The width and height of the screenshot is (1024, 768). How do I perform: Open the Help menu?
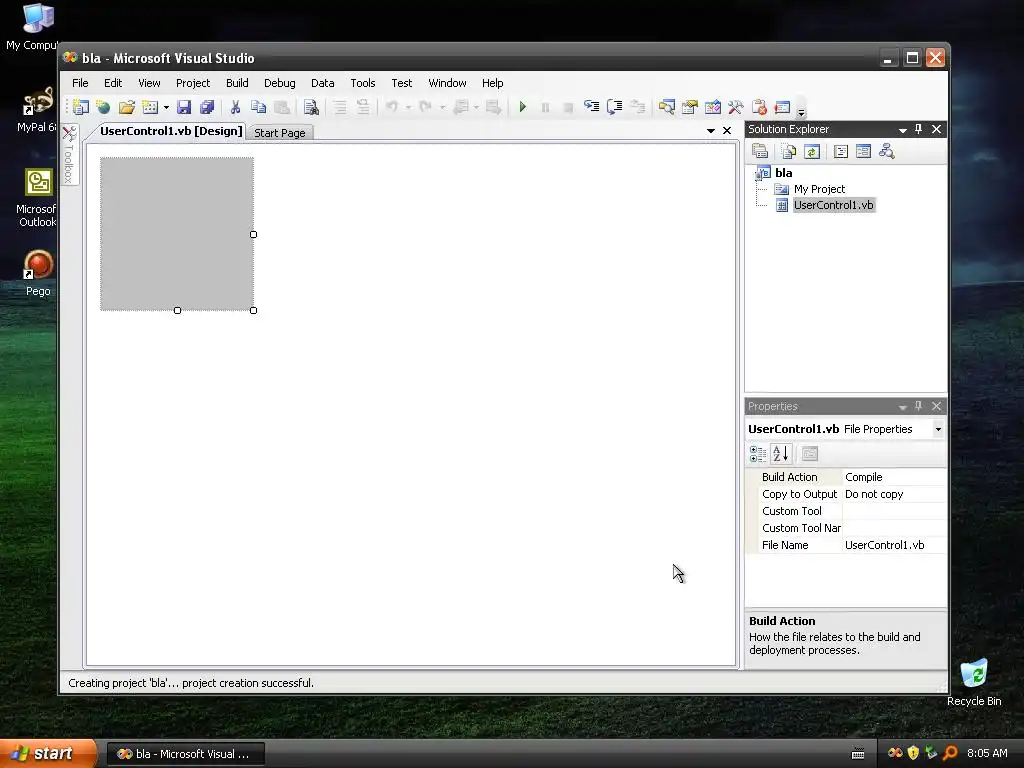coord(492,83)
